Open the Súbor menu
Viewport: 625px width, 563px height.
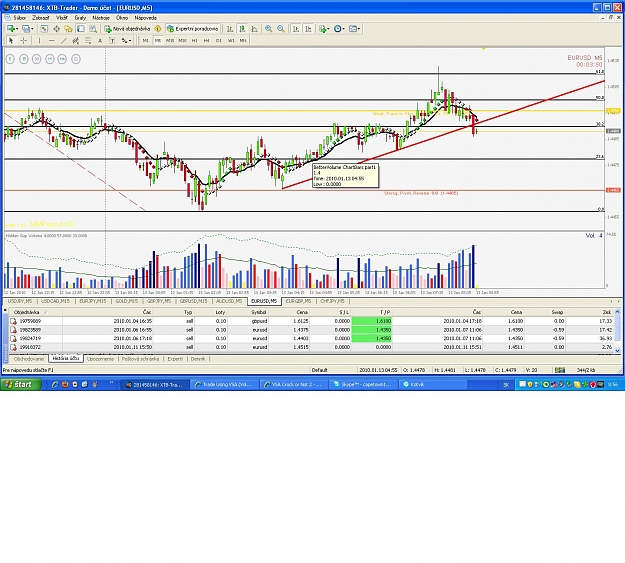coord(20,18)
